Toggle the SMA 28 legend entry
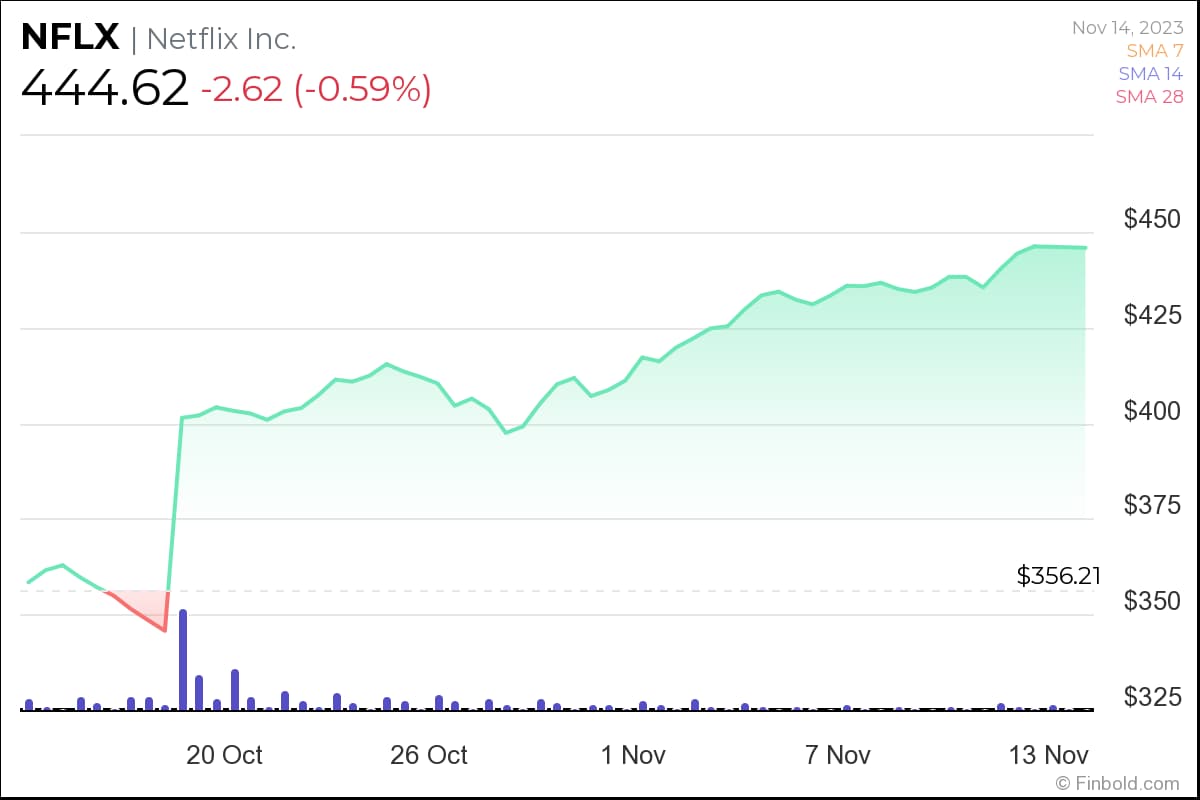The image size is (1200, 800). [1150, 96]
